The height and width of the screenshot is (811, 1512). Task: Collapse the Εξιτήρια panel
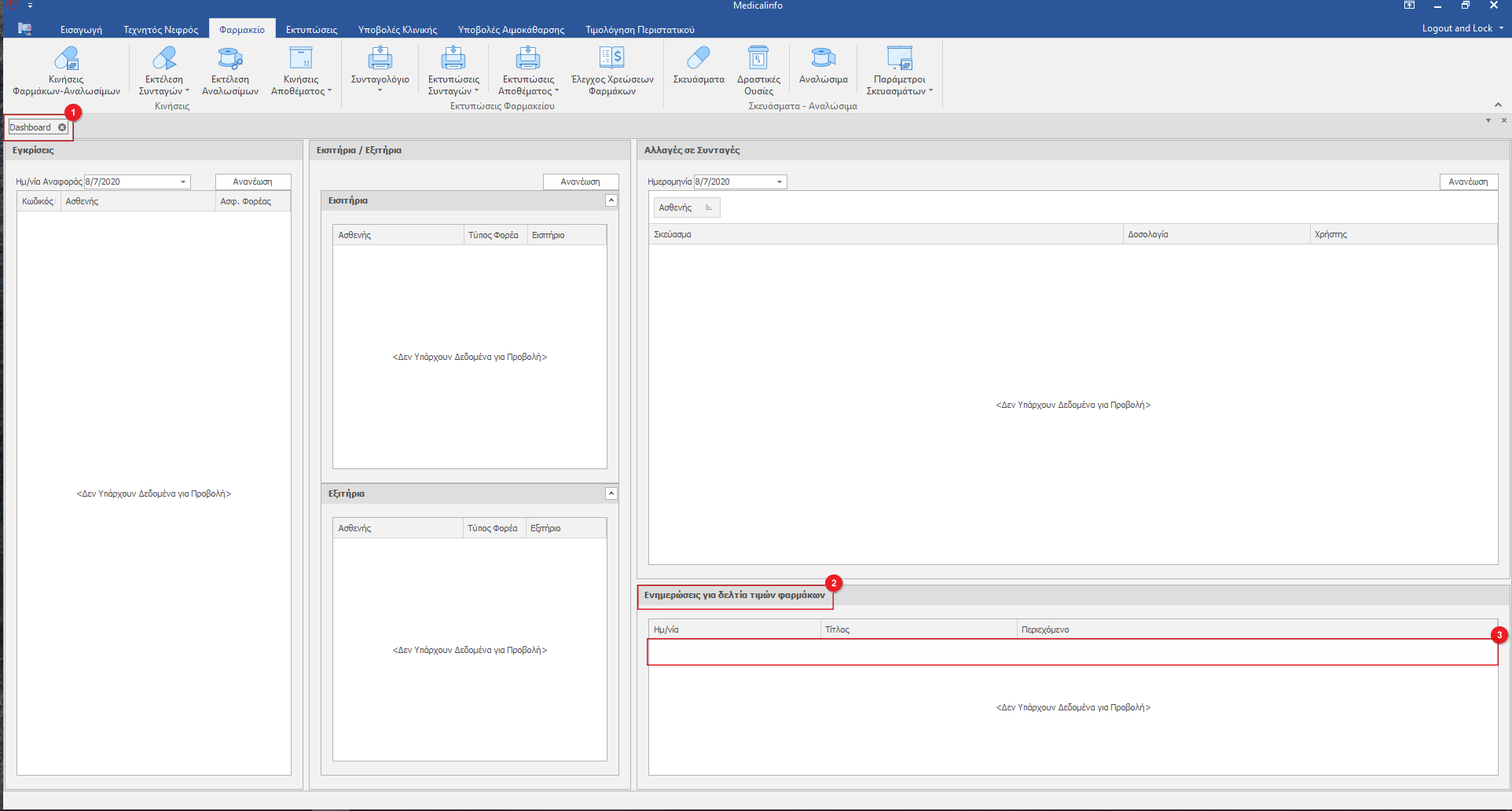tap(611, 494)
